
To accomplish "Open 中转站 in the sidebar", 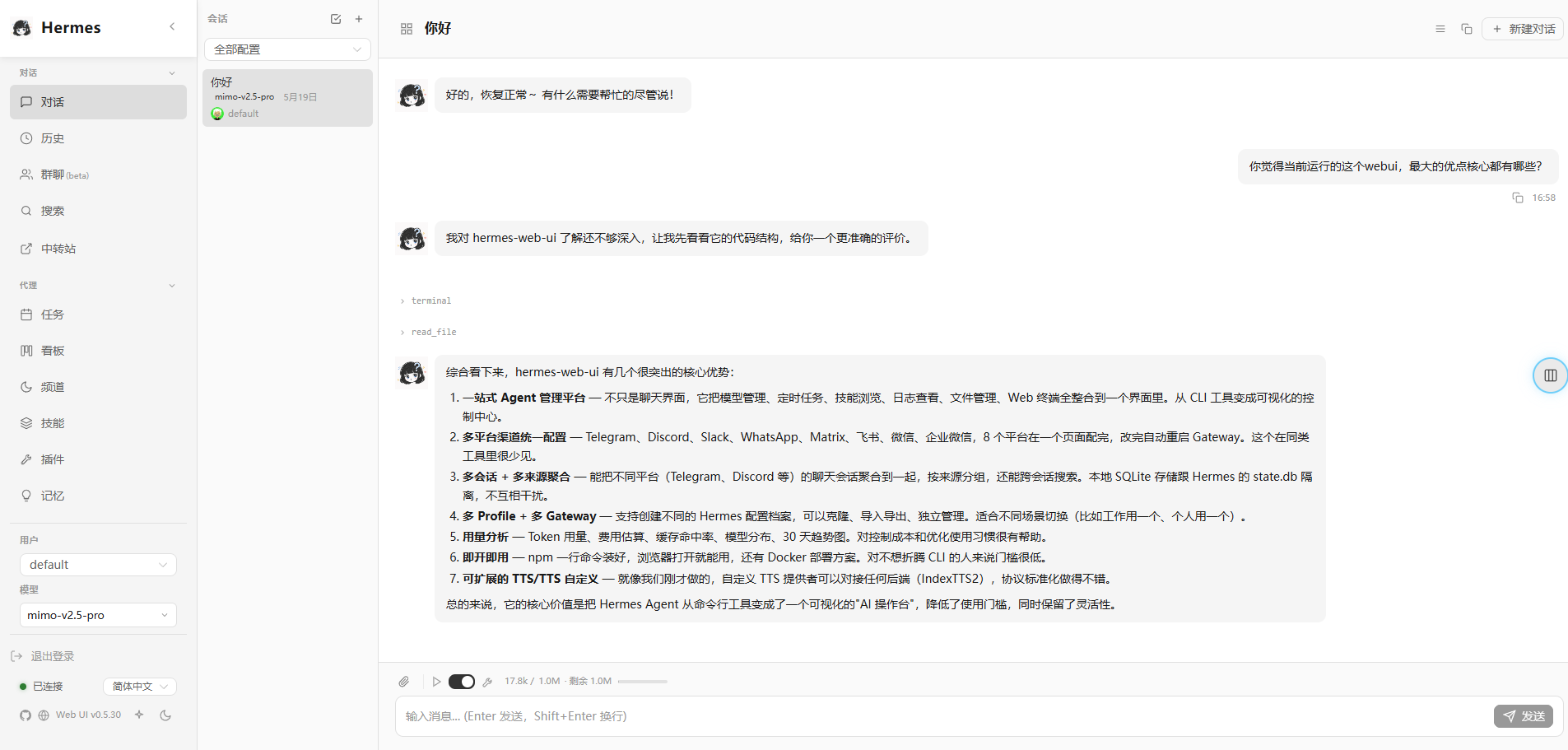I will tap(98, 249).
